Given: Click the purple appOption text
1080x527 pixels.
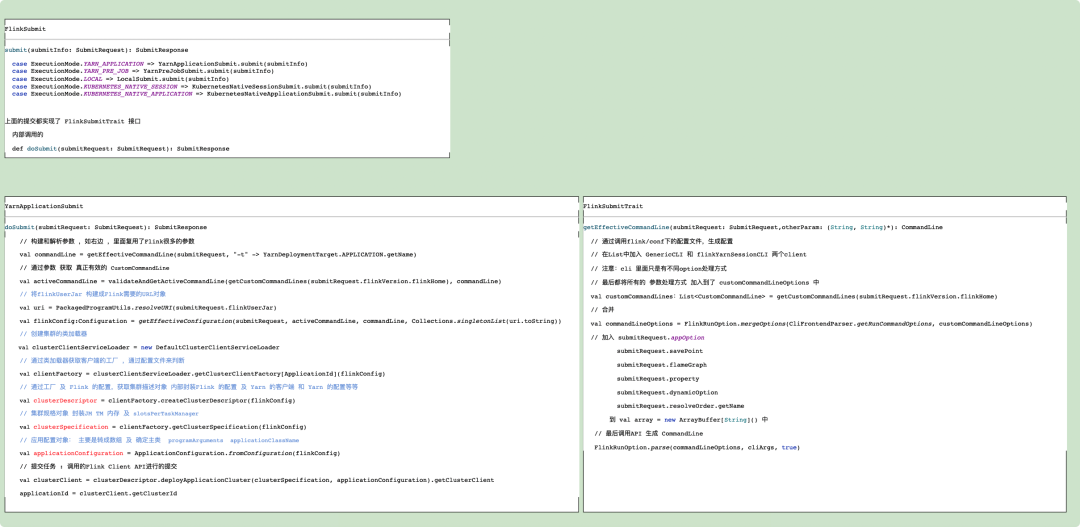Looking at the screenshot, I should click(687, 338).
